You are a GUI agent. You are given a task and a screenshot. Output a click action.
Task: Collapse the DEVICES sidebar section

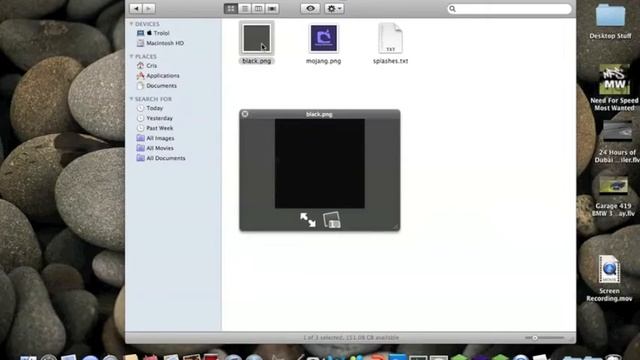(x=131, y=24)
